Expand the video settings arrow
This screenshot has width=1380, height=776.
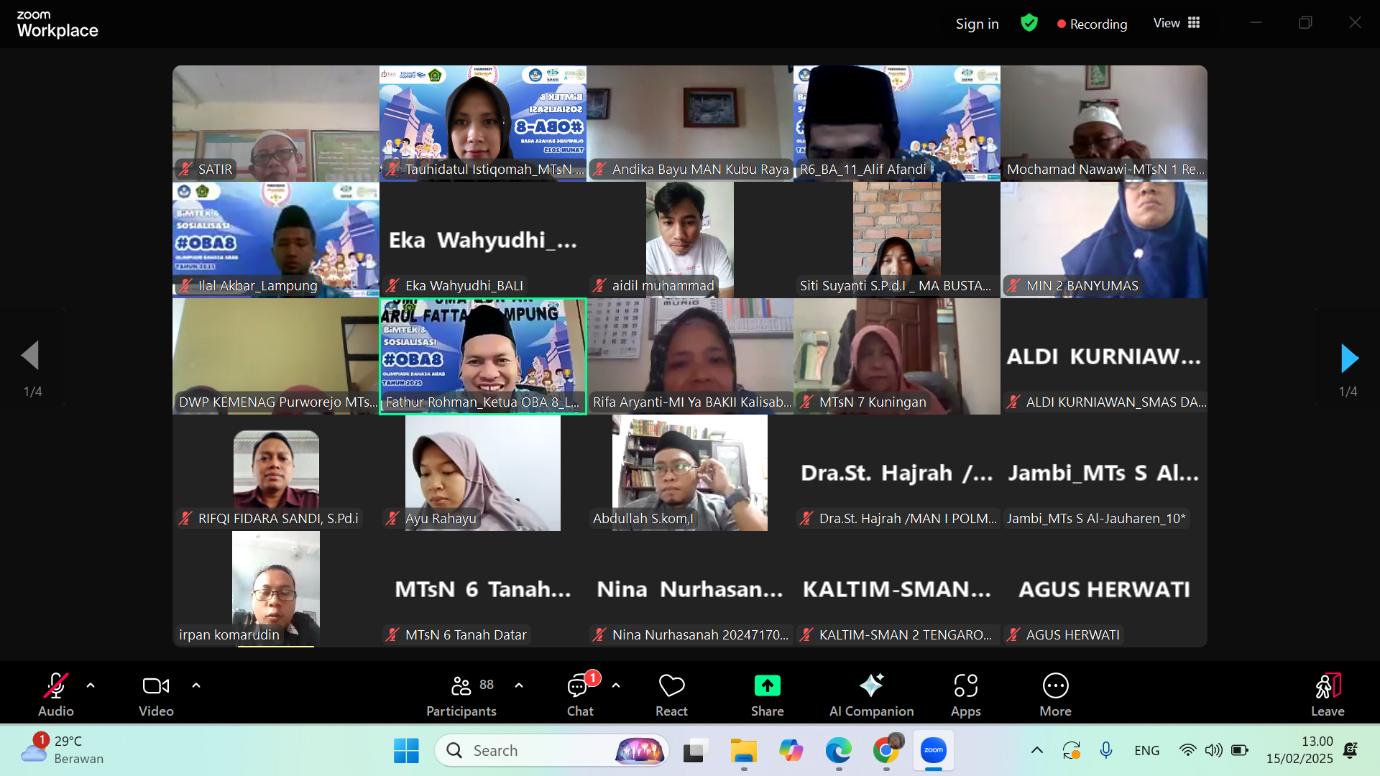click(x=196, y=685)
